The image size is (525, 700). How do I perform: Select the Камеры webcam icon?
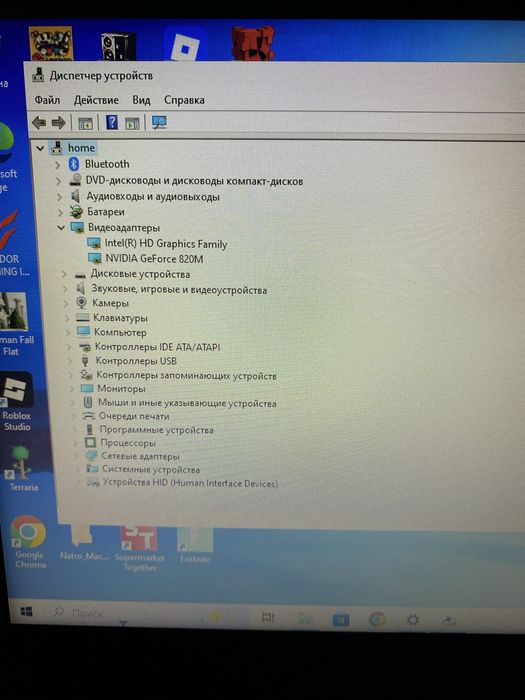(x=81, y=303)
